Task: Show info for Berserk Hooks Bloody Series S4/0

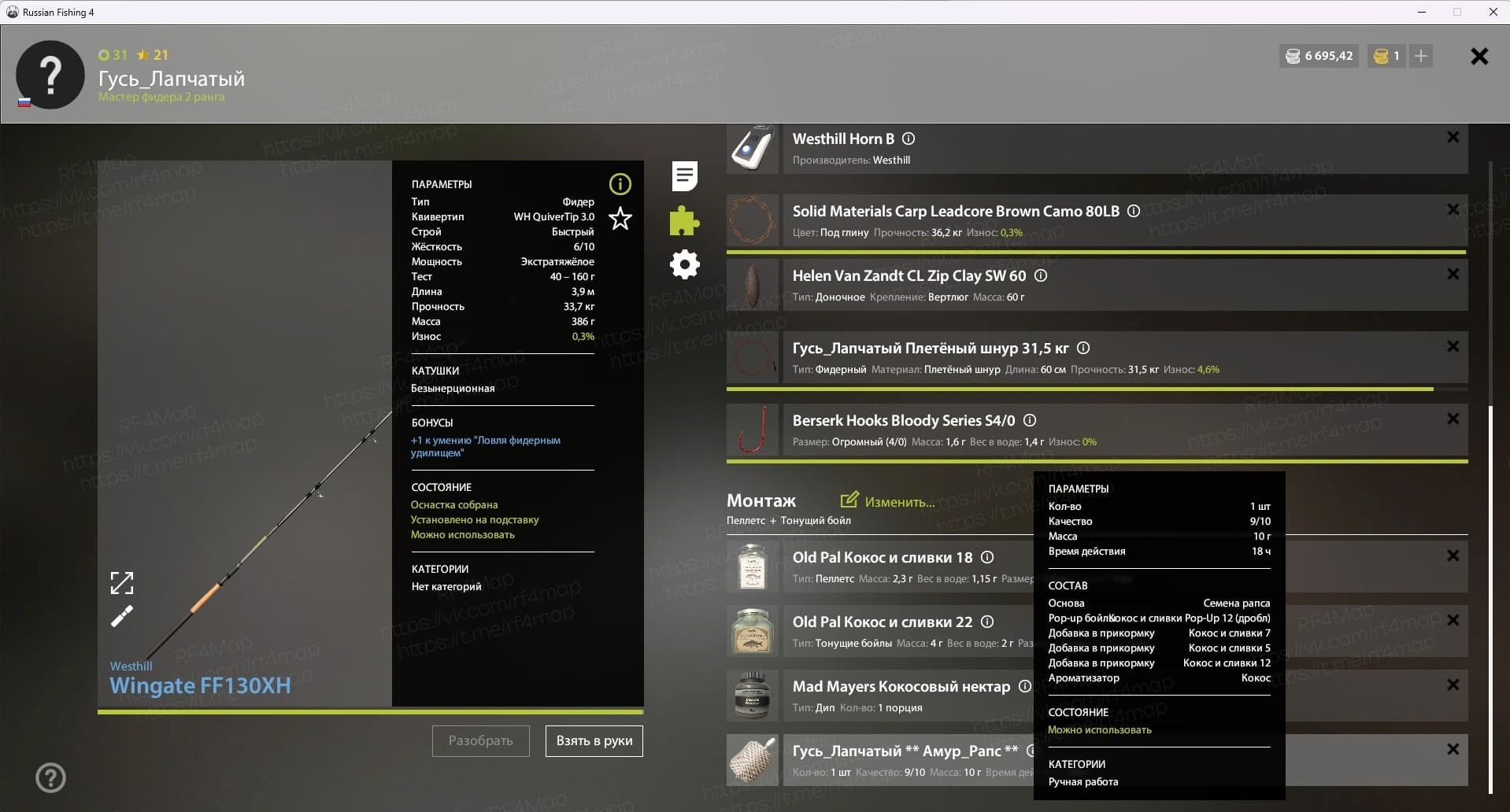Action: tap(1030, 420)
